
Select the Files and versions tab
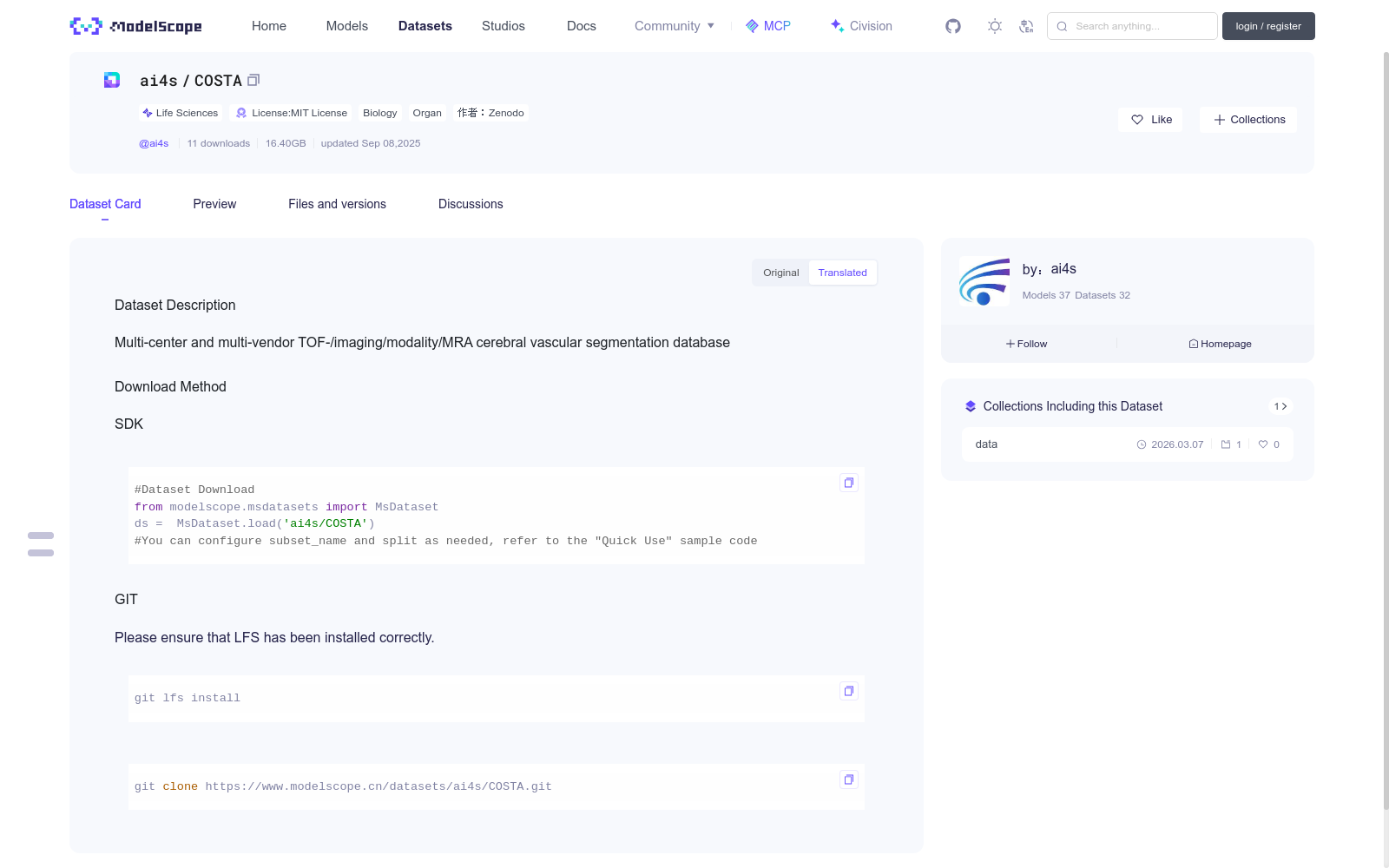(x=337, y=204)
